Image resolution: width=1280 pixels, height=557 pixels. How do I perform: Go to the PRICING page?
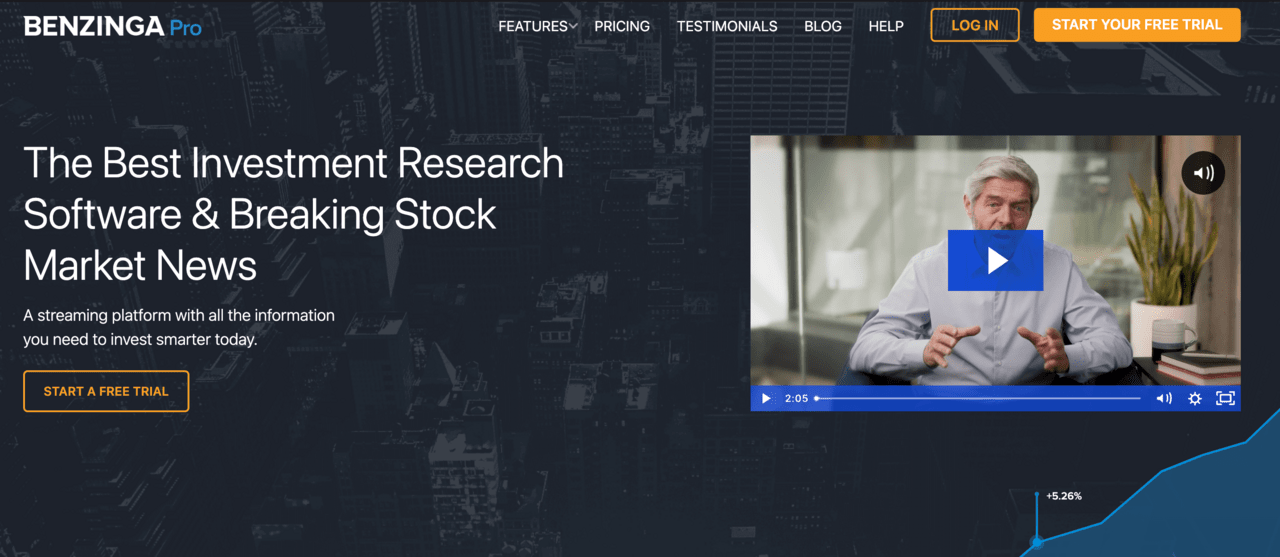point(622,26)
